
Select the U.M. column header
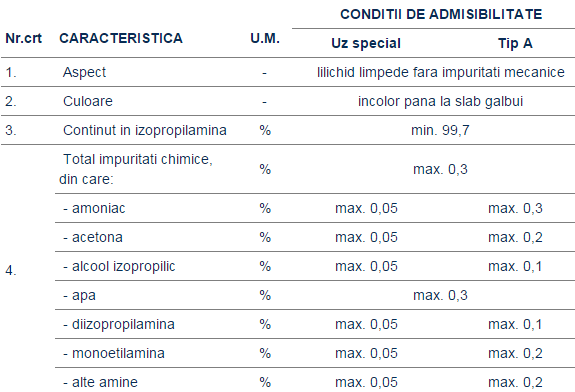(x=265, y=38)
